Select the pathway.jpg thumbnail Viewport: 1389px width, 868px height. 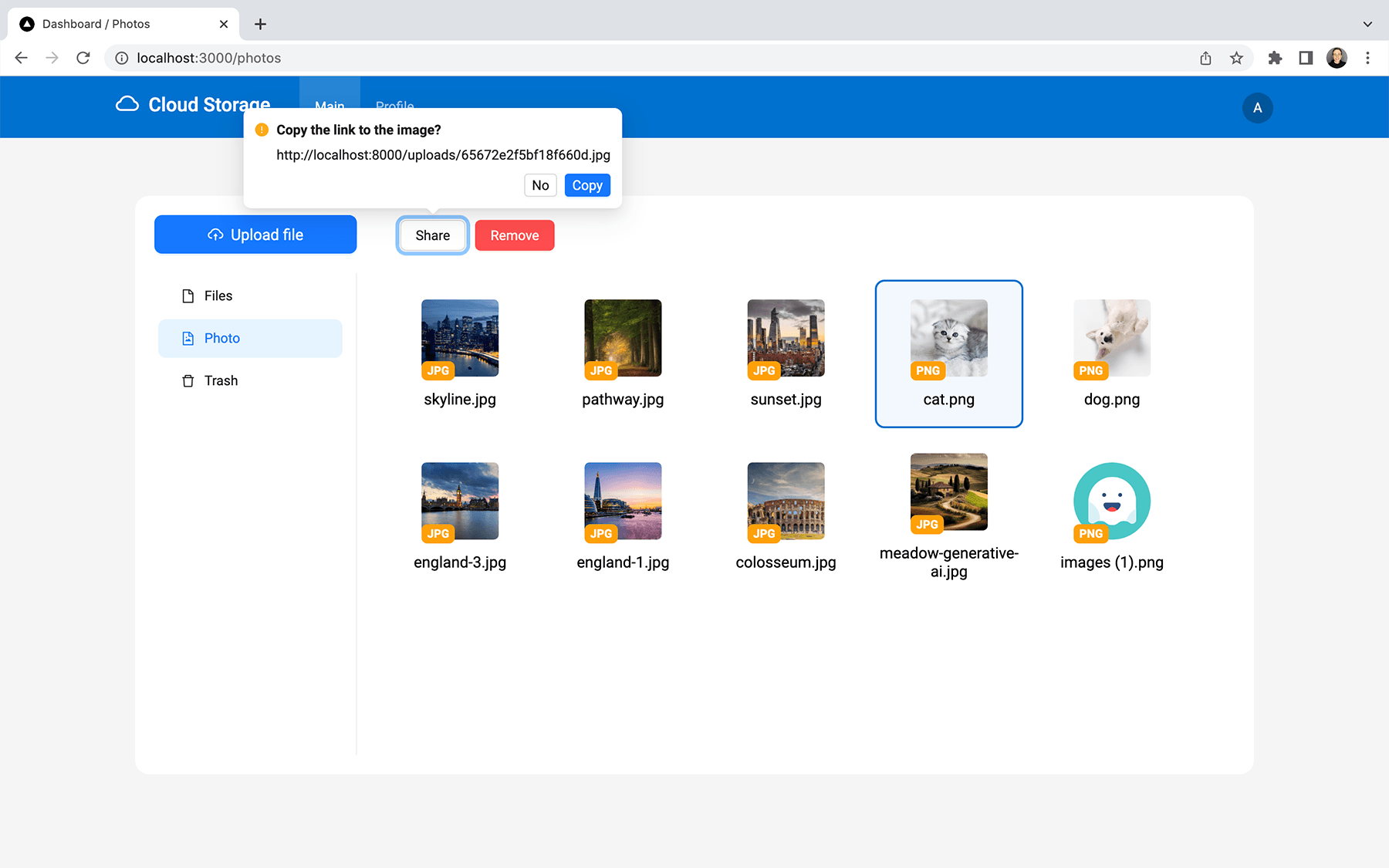point(623,338)
